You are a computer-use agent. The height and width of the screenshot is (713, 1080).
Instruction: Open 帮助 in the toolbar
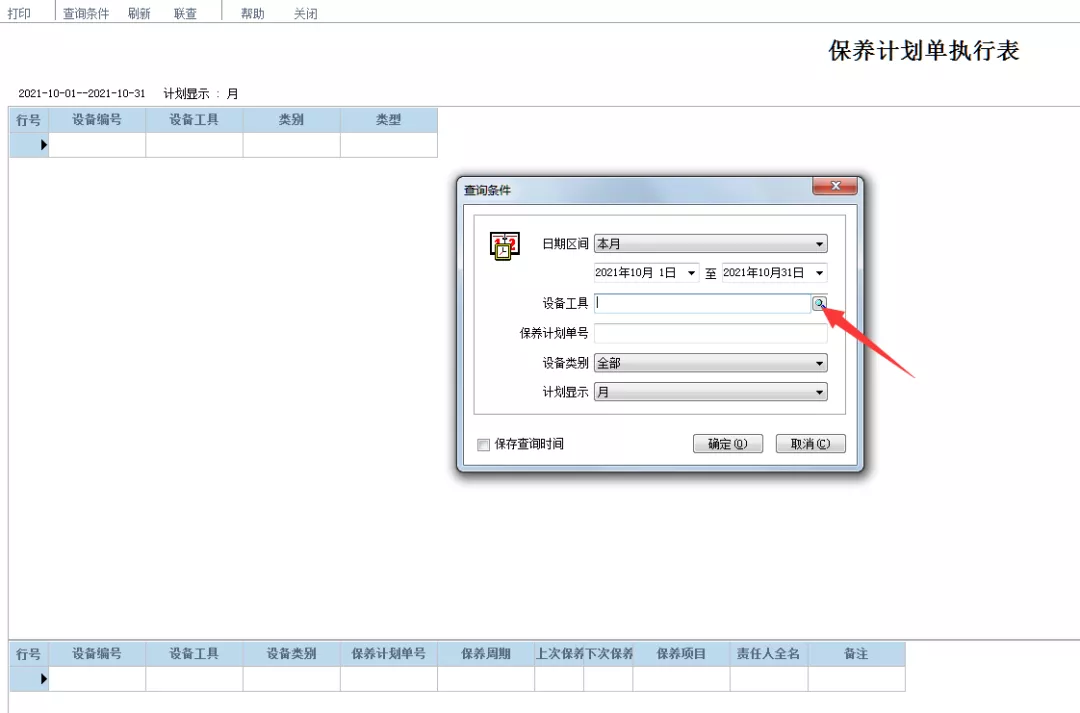tap(253, 13)
